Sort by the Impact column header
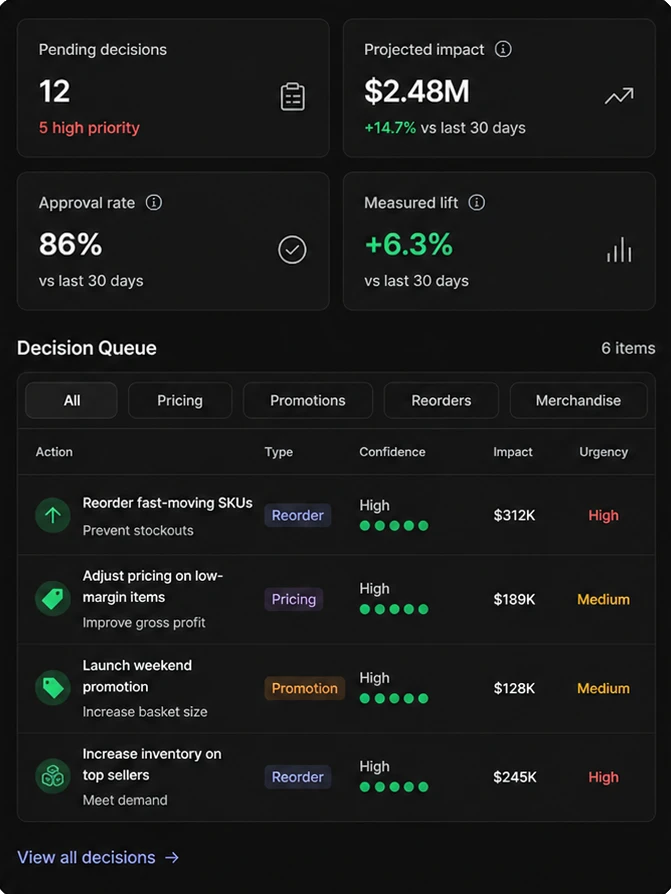 click(513, 452)
